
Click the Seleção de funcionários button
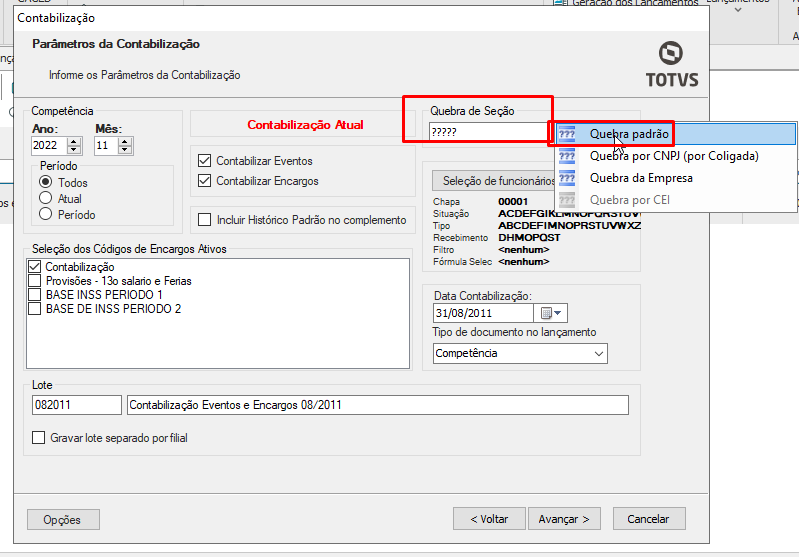pos(494,180)
